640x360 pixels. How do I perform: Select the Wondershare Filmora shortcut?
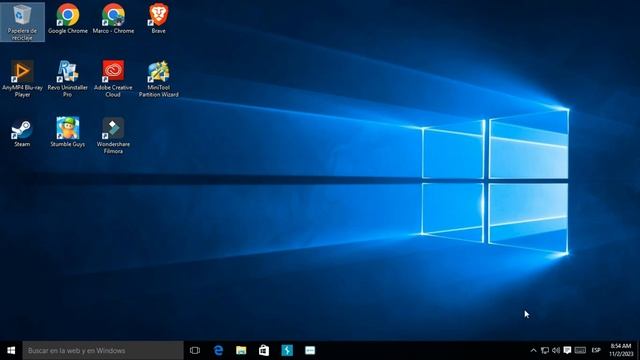[x=113, y=136]
